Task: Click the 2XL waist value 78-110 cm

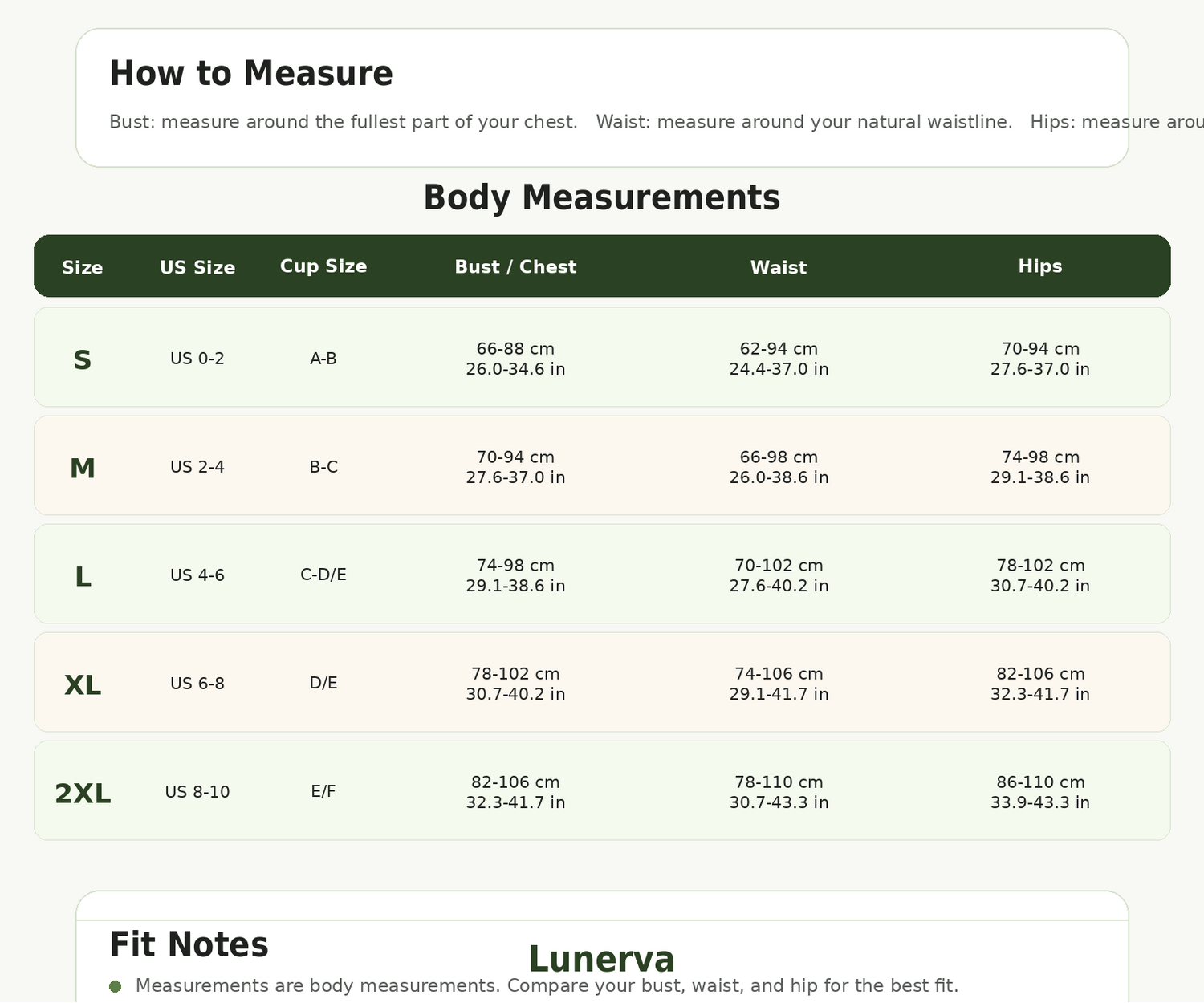Action: (x=779, y=782)
